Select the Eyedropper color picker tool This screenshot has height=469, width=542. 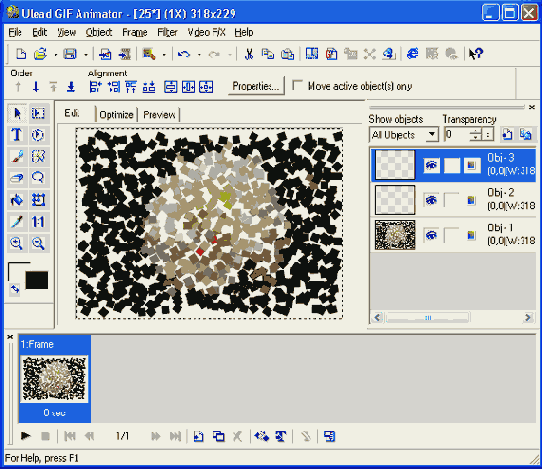(17, 222)
